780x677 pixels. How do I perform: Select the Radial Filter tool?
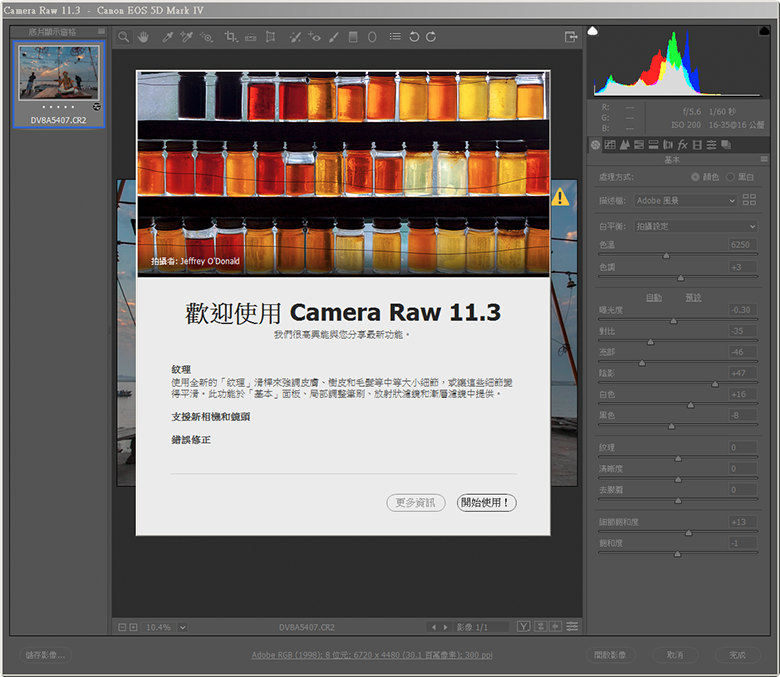(372, 37)
